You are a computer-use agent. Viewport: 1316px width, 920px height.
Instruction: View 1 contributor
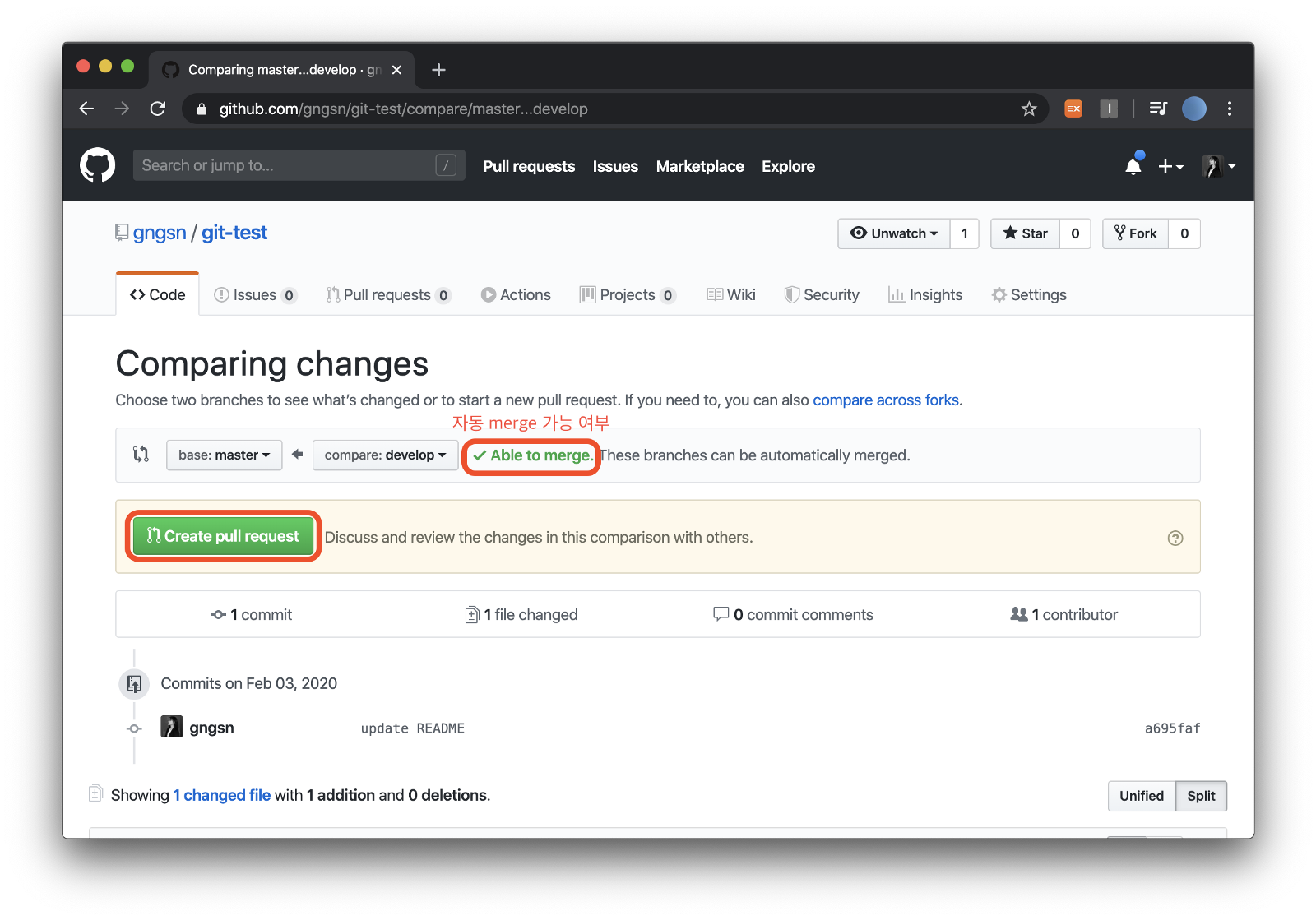pyautogui.click(x=1064, y=614)
